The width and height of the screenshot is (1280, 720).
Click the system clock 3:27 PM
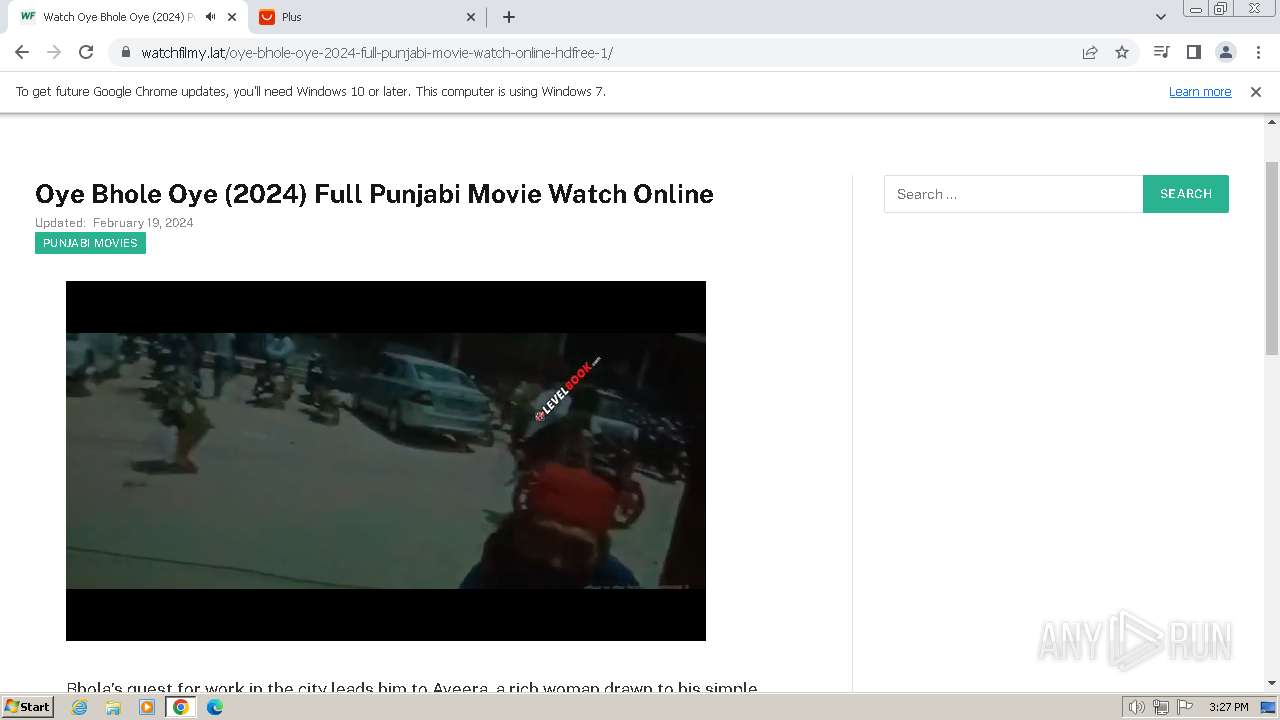(1228, 707)
